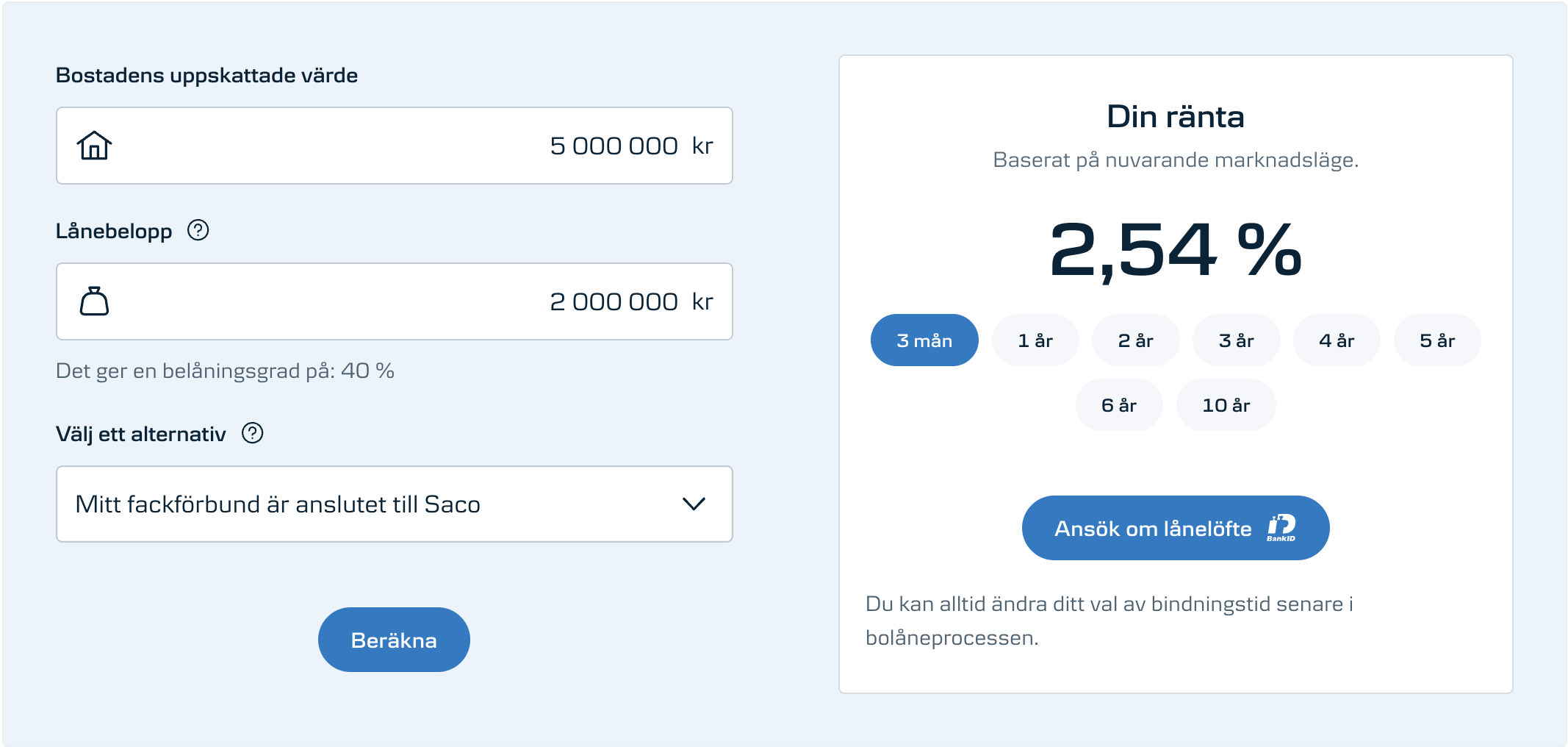1568x747 pixels.
Task: Choose the 2 år interest option
Action: pos(1135,340)
